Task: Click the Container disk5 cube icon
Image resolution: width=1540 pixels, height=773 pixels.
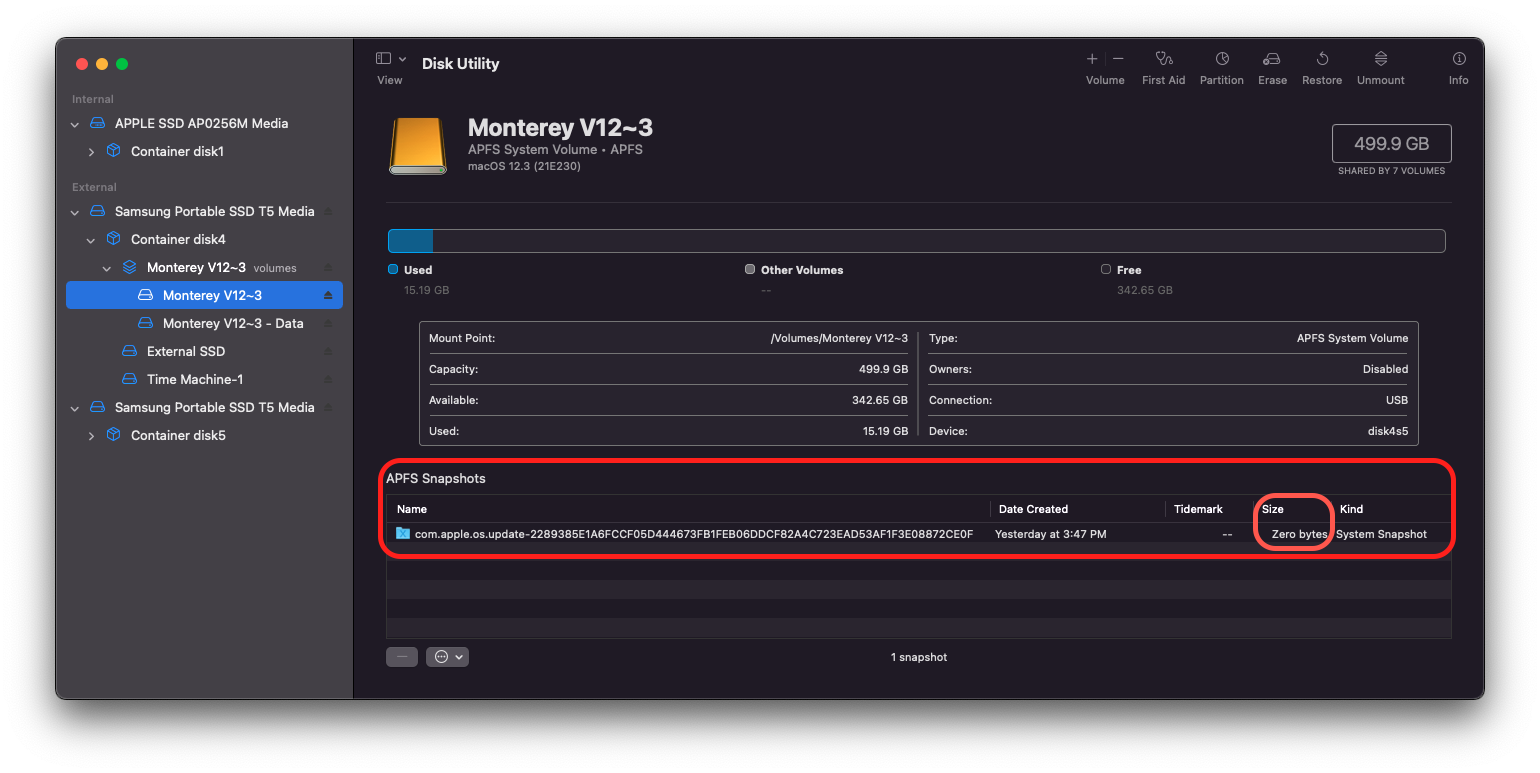Action: pos(113,436)
